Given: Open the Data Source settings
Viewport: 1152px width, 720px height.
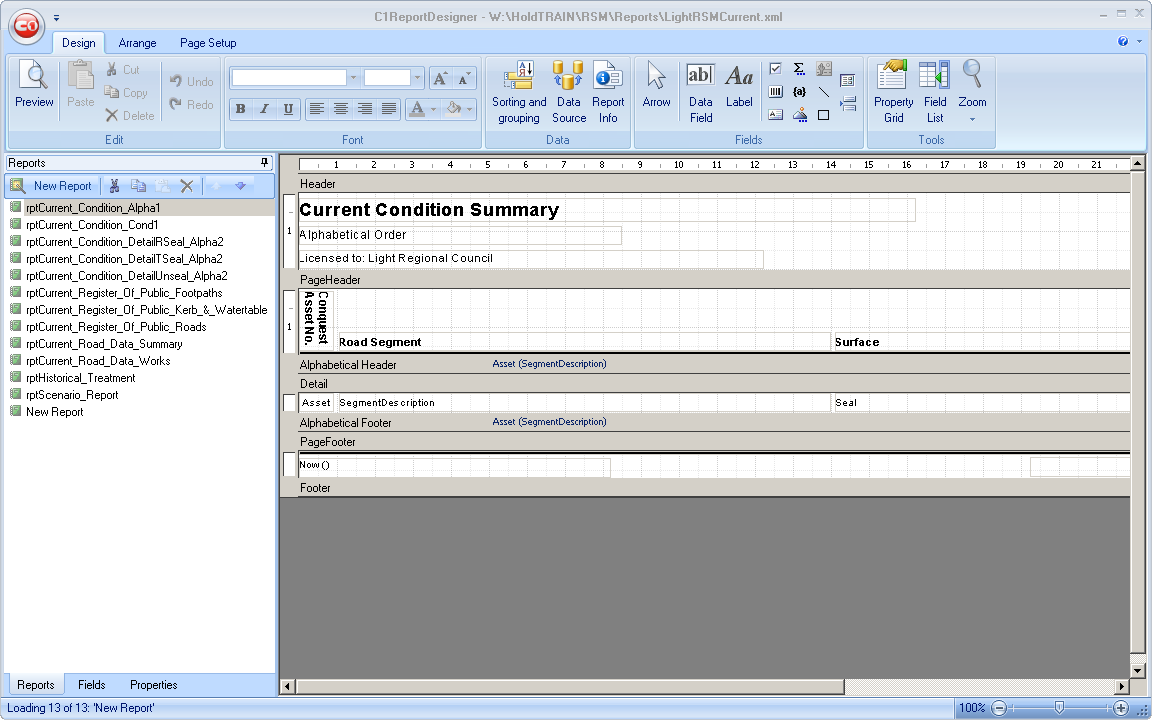Looking at the screenshot, I should pyautogui.click(x=569, y=93).
